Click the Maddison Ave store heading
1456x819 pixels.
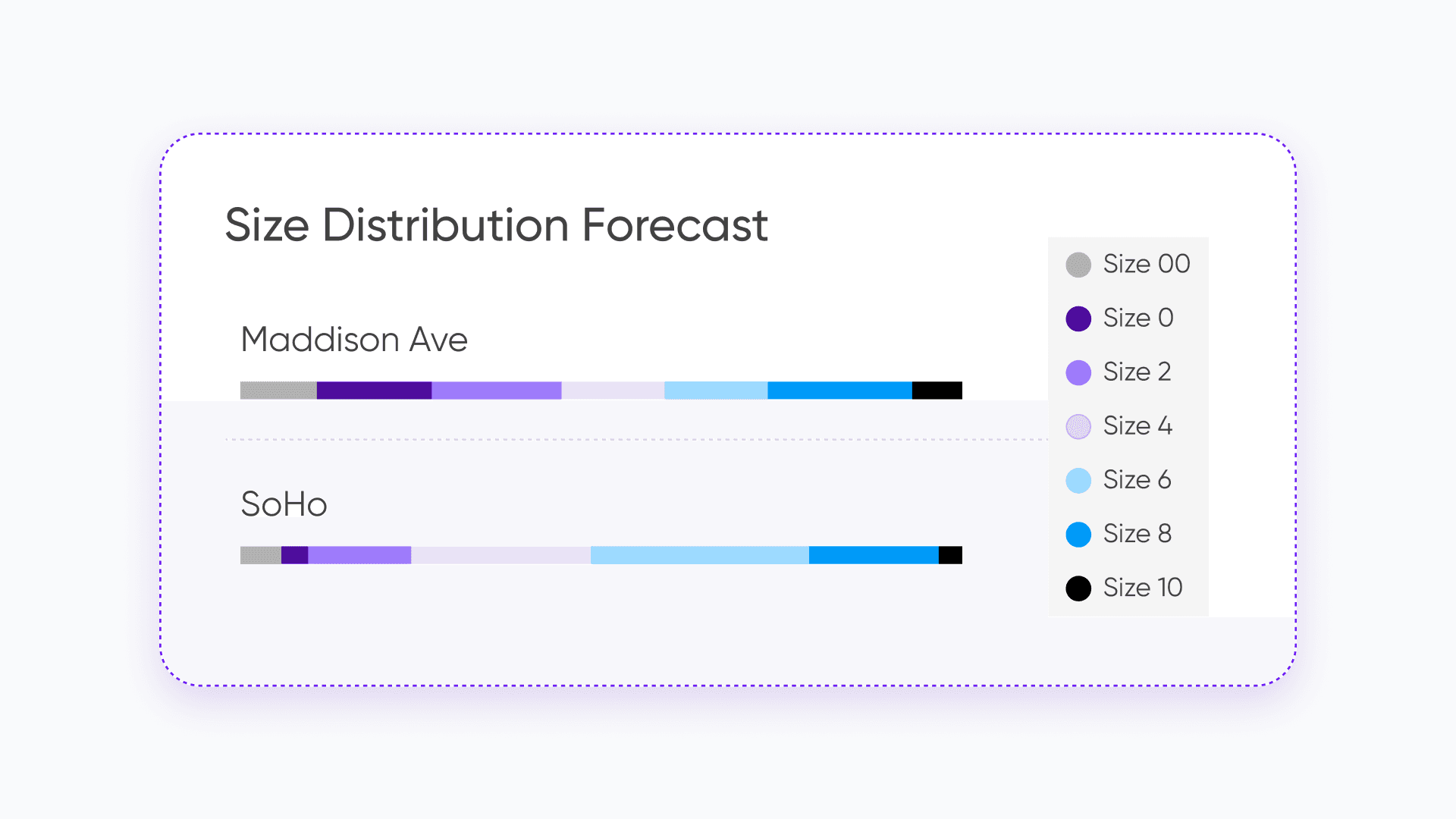[x=354, y=339]
